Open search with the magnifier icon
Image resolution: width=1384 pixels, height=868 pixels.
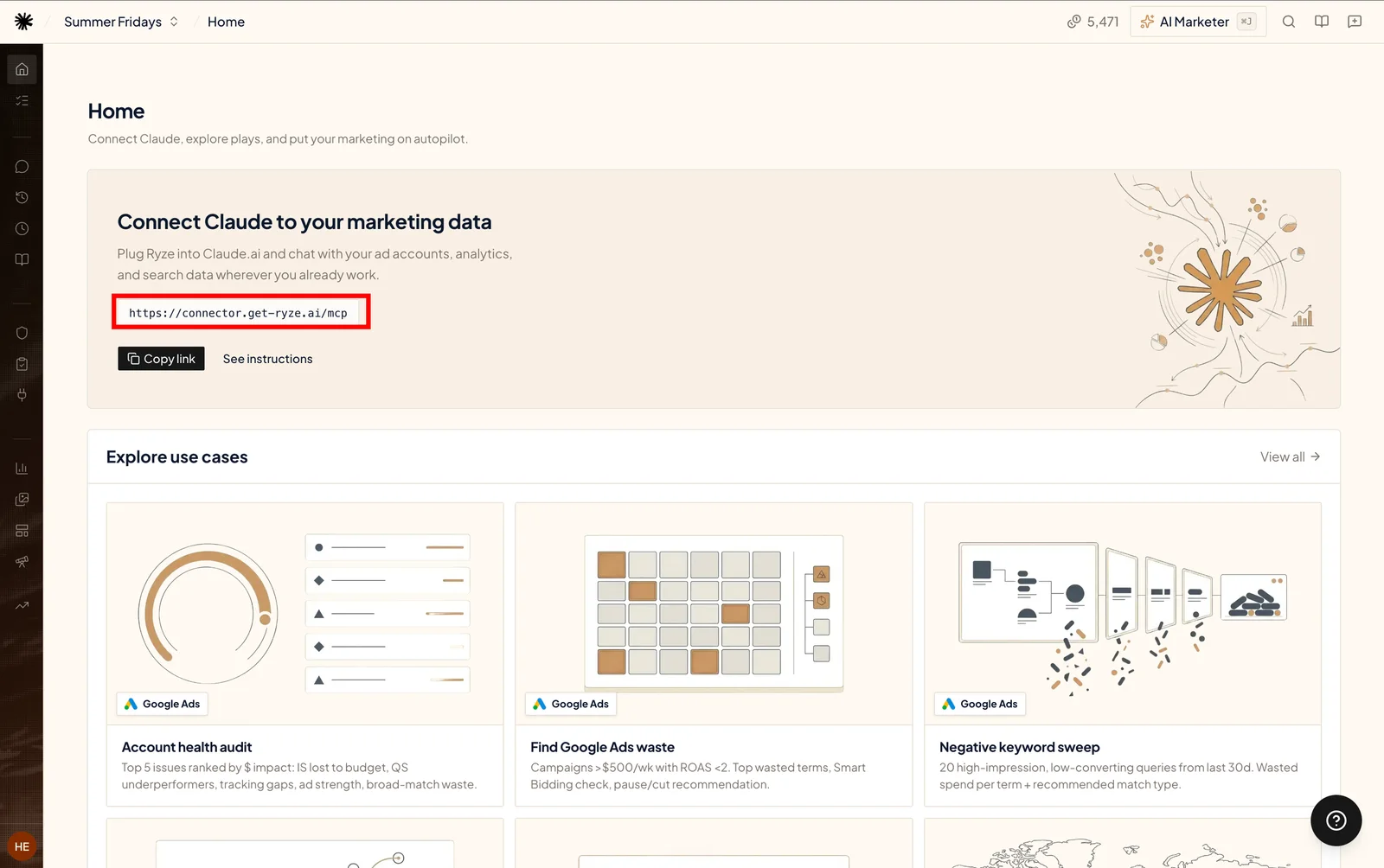[1289, 22]
